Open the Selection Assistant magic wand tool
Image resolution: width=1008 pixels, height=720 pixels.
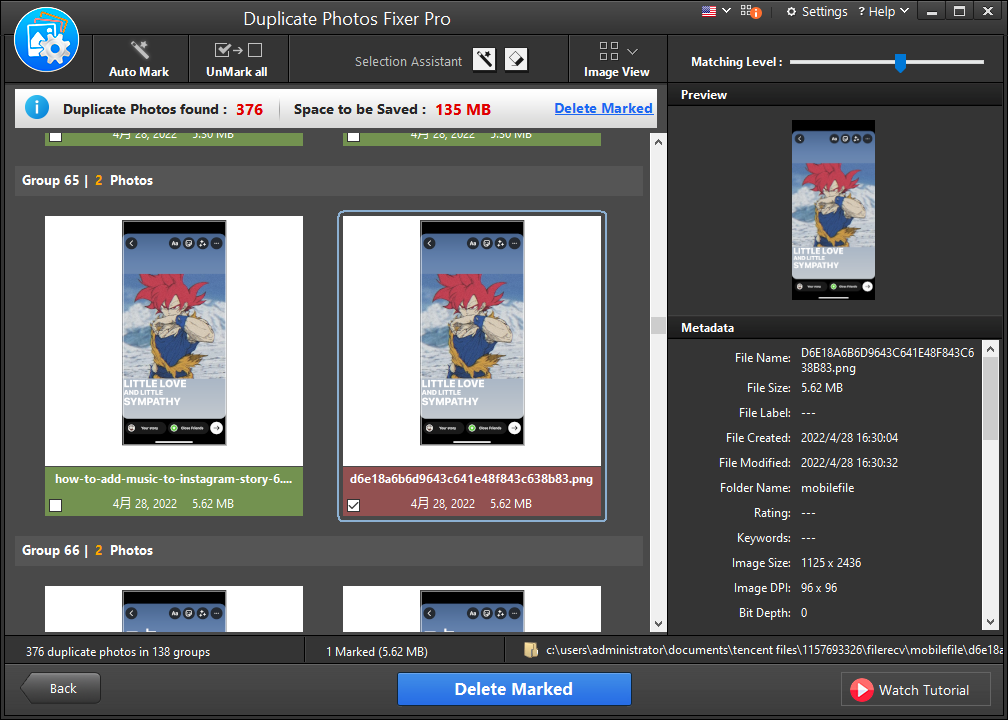pyautogui.click(x=484, y=60)
